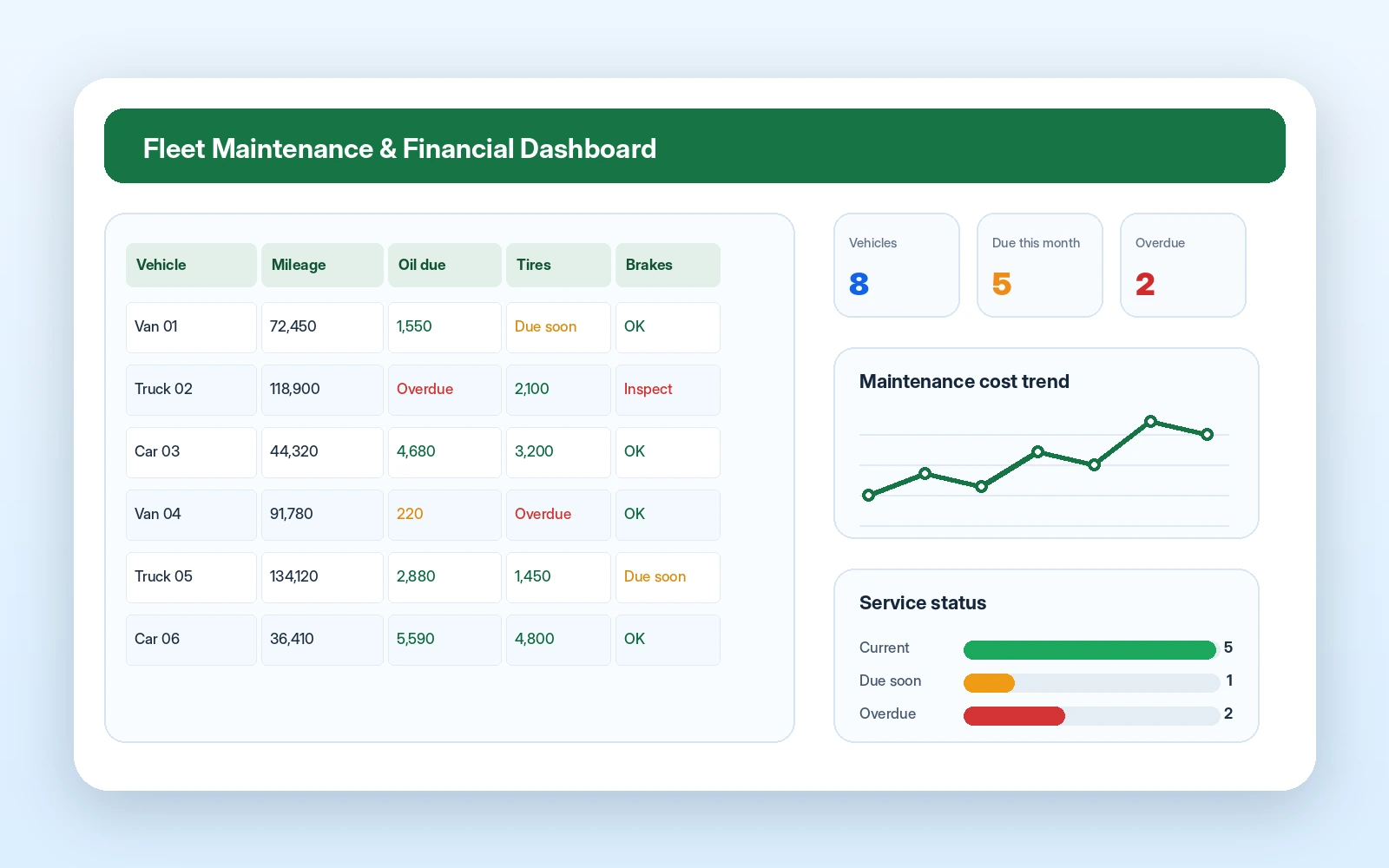Click the orange Due soon status bar
This screenshot has height=868, width=1389.
coord(989,683)
